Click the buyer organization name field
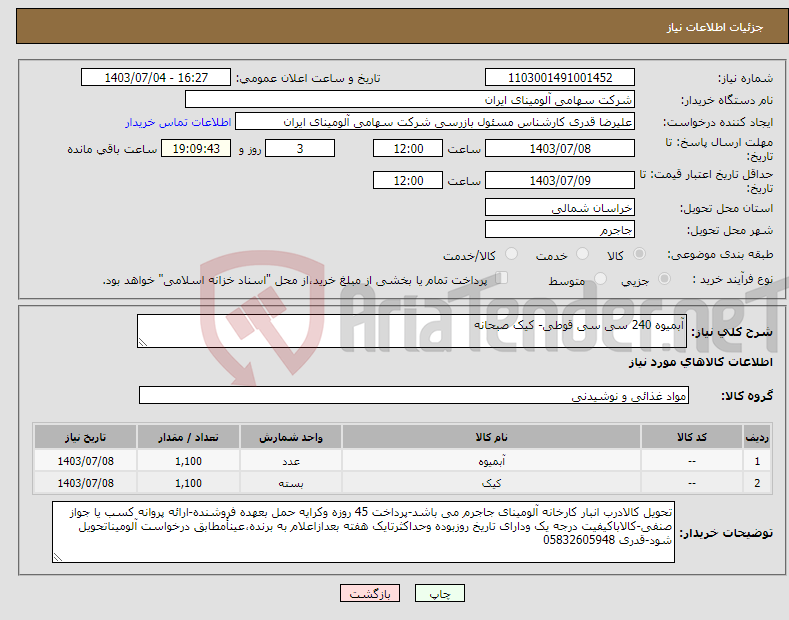Viewport: 789px width, 620px height. tap(410, 100)
